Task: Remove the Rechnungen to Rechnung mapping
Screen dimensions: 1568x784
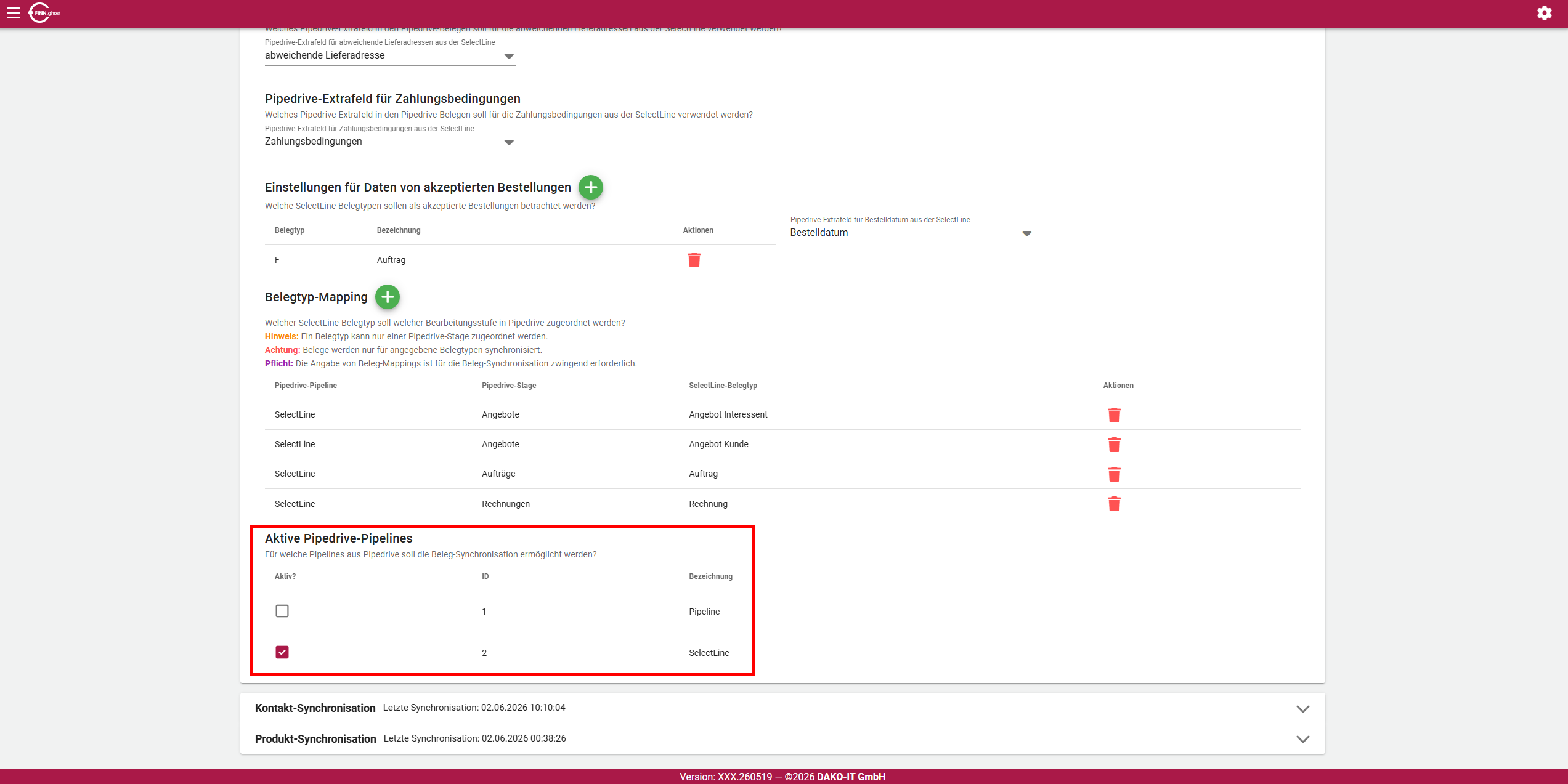Action: pyautogui.click(x=1114, y=504)
